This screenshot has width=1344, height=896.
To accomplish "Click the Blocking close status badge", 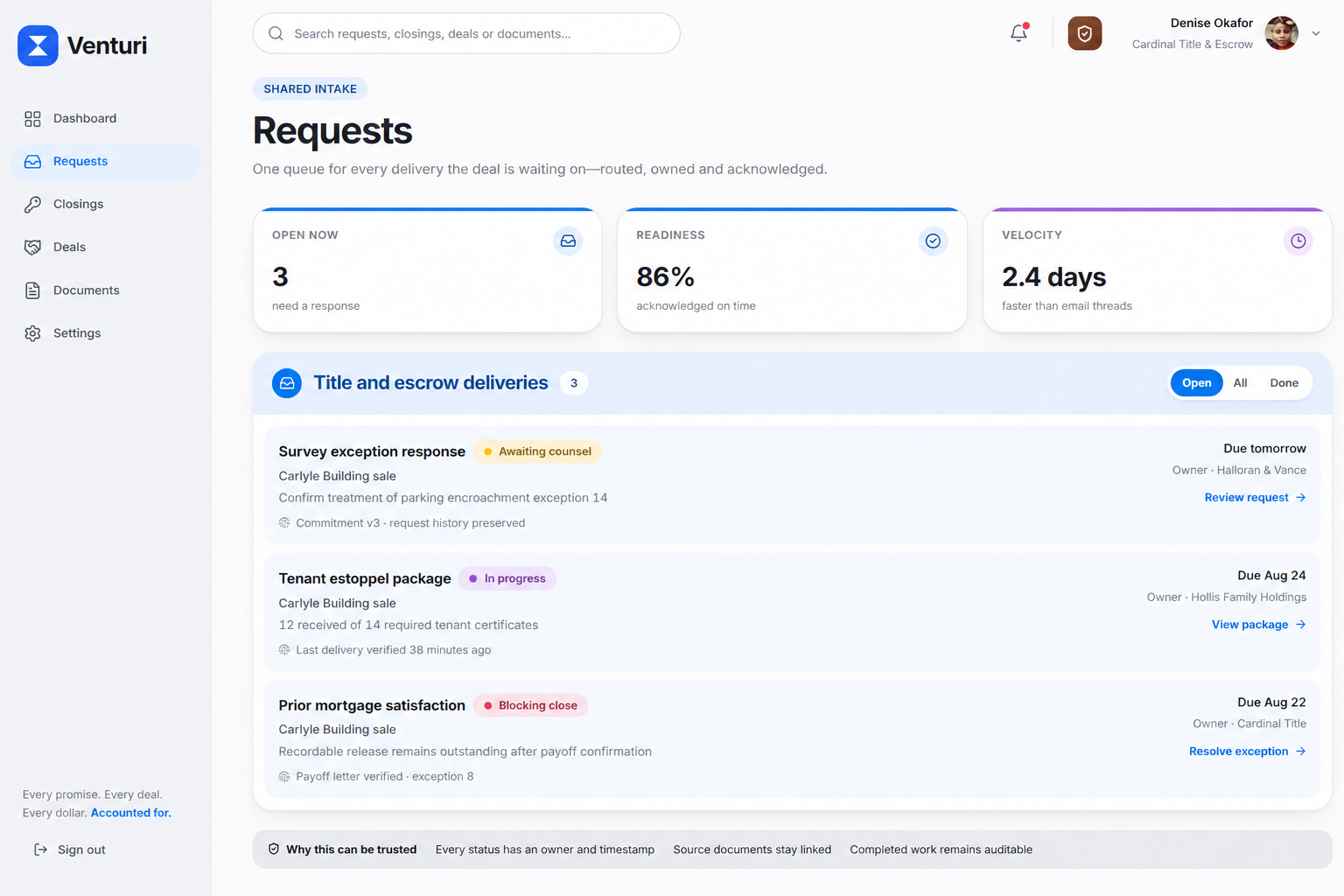I will [530, 705].
